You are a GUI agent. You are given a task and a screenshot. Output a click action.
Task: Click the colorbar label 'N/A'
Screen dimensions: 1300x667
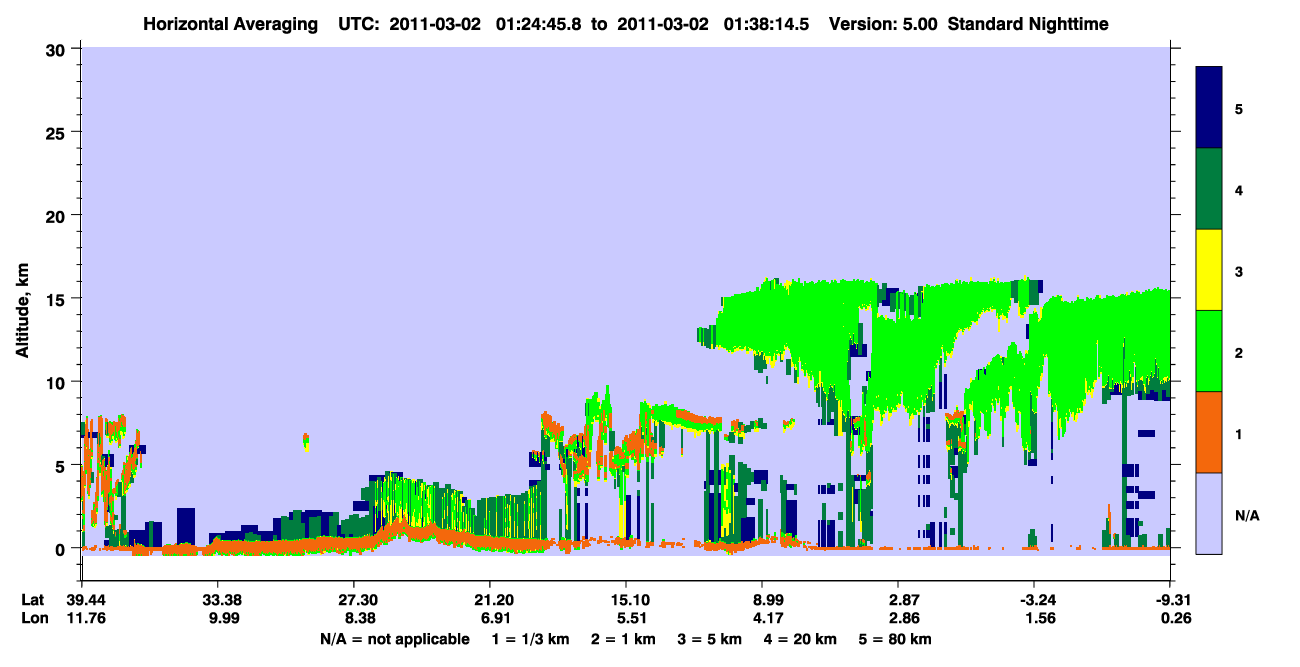tap(1247, 515)
